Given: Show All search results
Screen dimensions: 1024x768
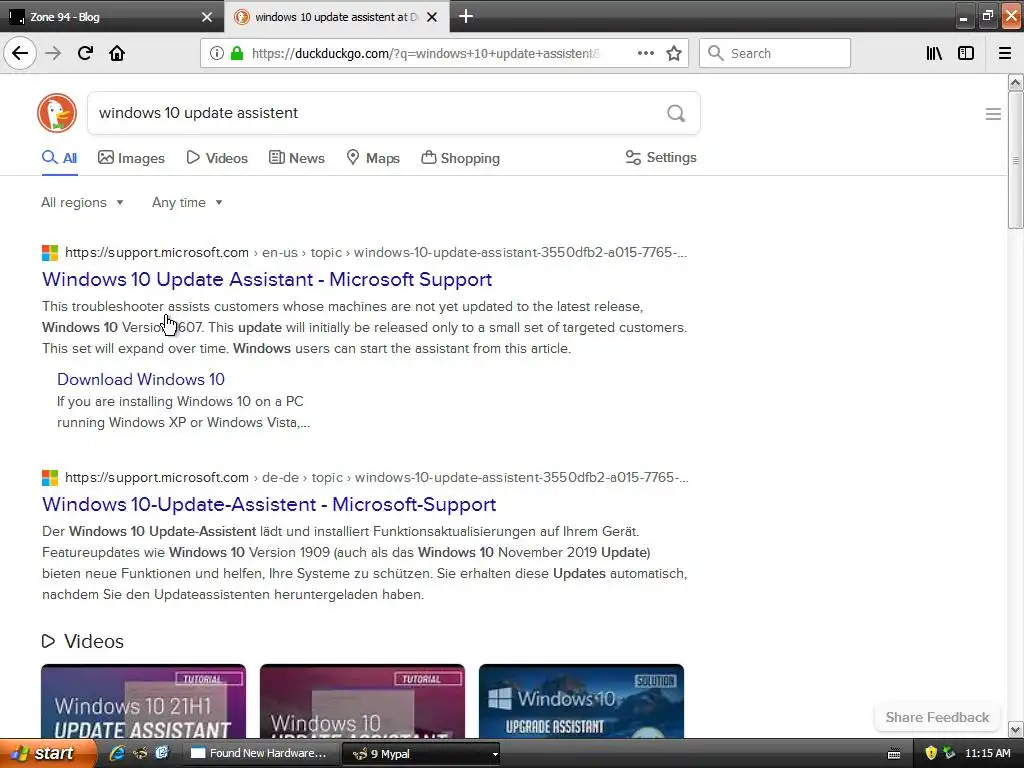Looking at the screenshot, I should click(x=59, y=158).
